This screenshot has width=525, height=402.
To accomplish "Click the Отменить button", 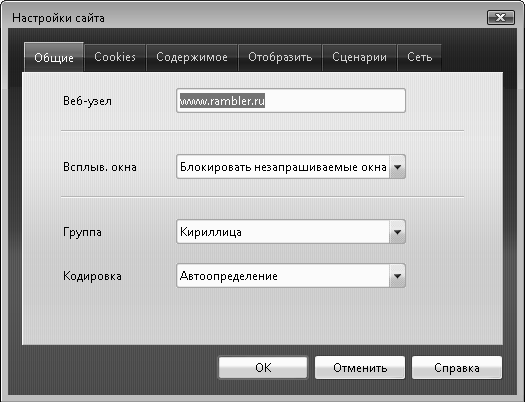I will (360, 368).
